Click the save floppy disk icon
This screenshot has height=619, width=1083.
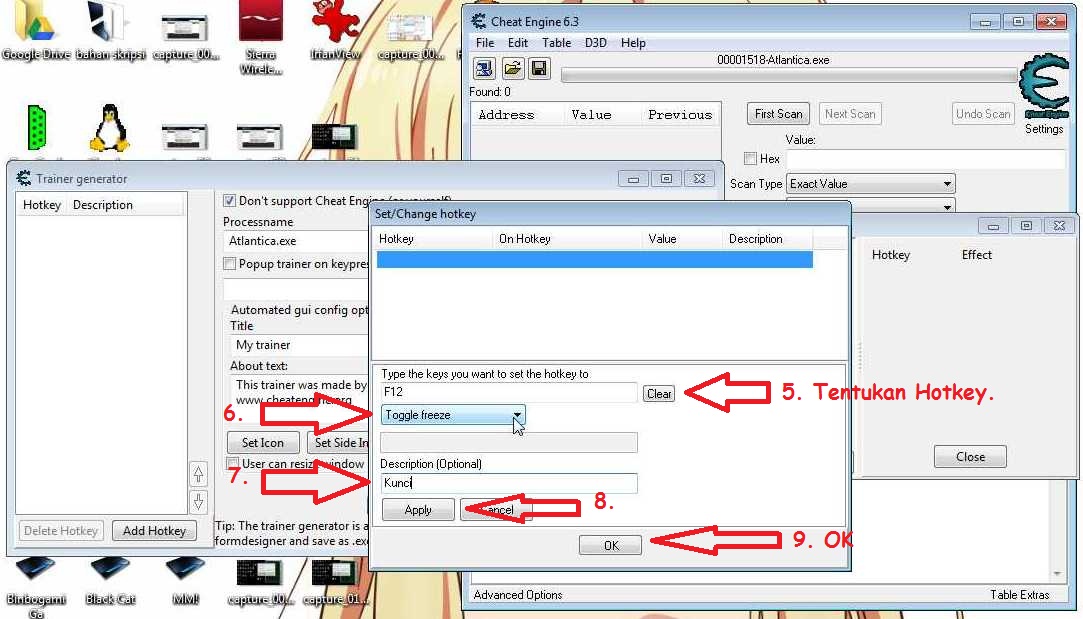pyautogui.click(x=539, y=68)
